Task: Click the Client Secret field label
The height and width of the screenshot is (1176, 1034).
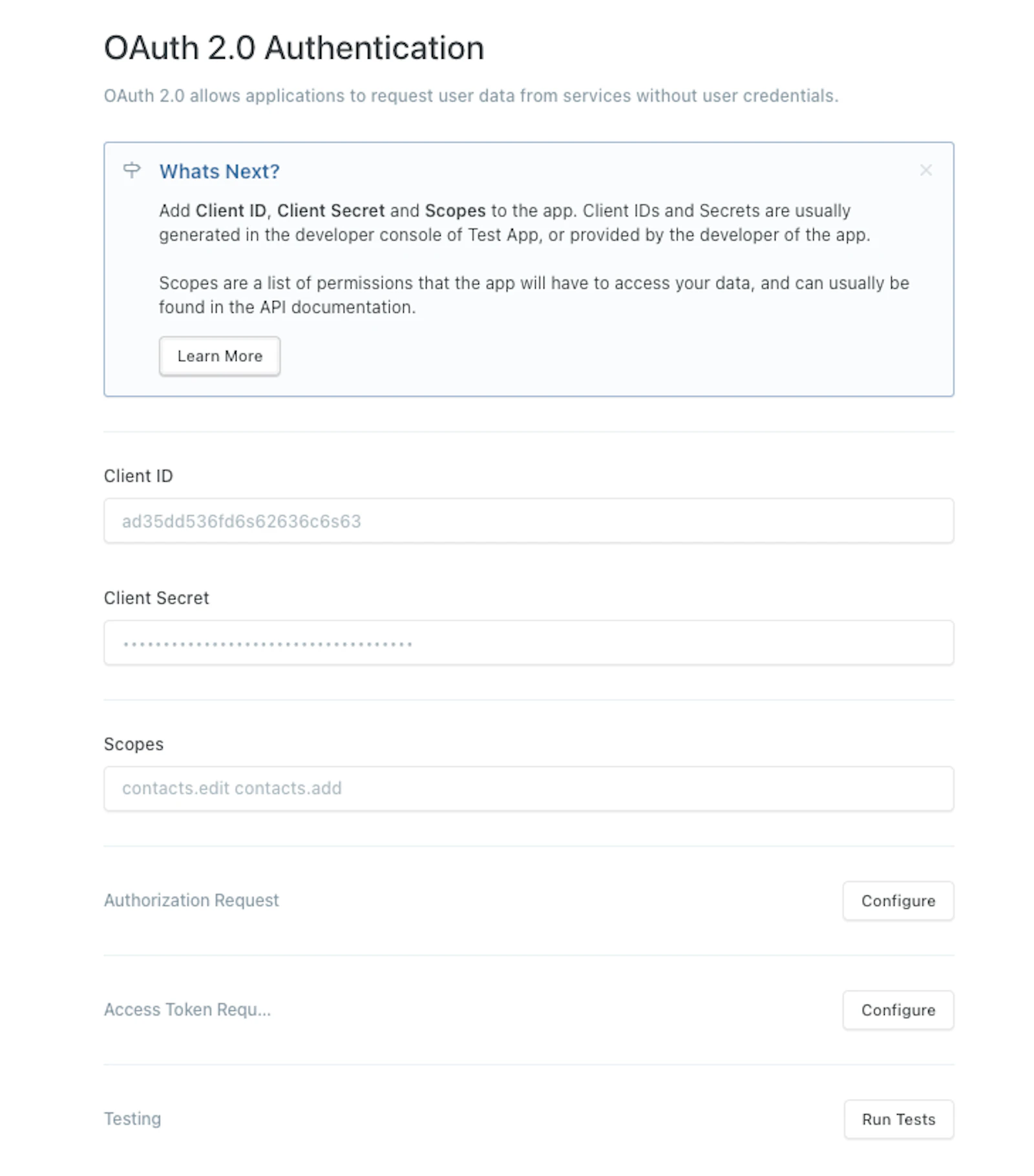Action: (x=156, y=598)
